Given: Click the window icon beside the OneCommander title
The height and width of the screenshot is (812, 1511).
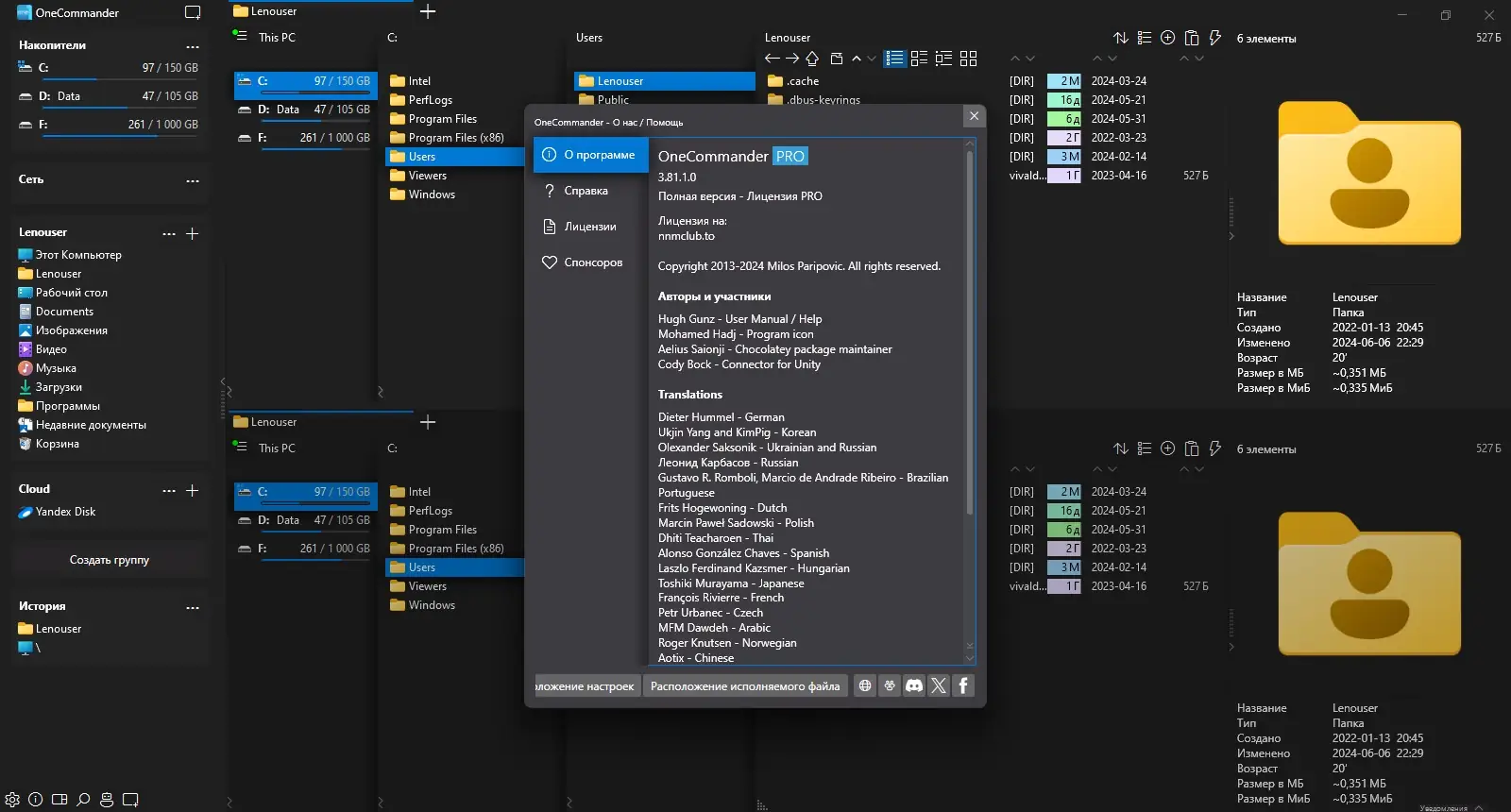Looking at the screenshot, I should coord(193,13).
